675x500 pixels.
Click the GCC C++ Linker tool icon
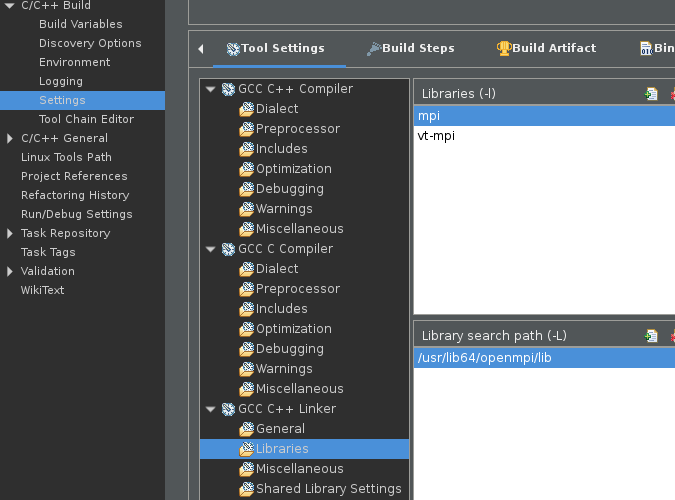[227, 409]
